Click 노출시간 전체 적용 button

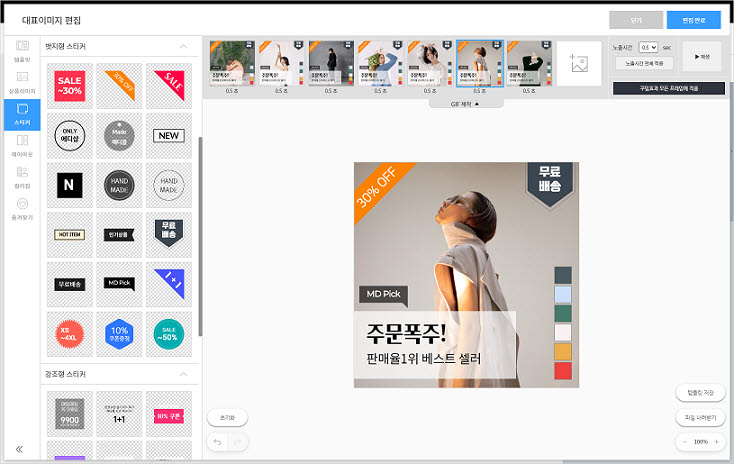click(x=644, y=63)
